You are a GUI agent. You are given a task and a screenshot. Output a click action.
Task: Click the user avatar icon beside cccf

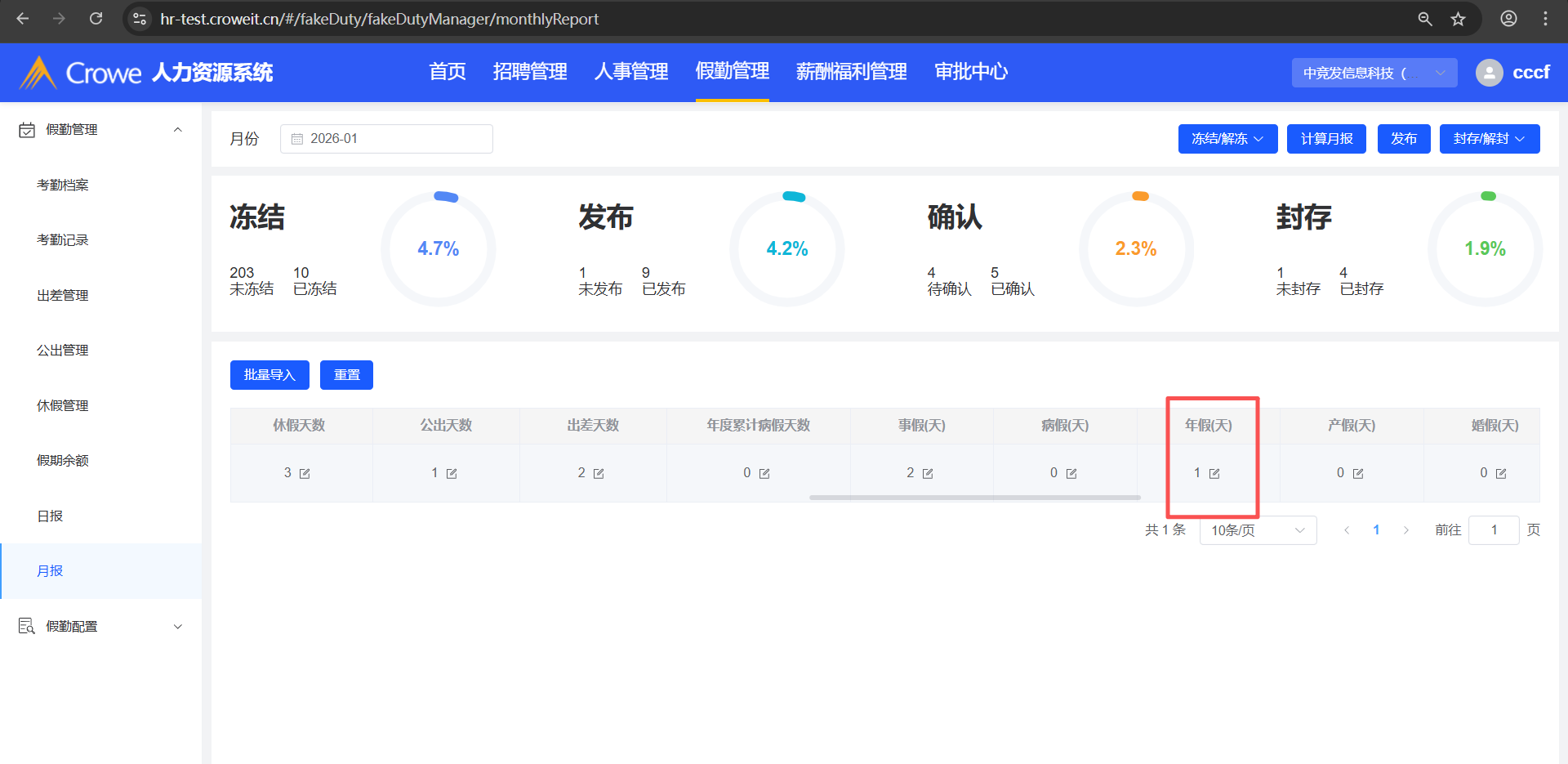pyautogui.click(x=1489, y=73)
